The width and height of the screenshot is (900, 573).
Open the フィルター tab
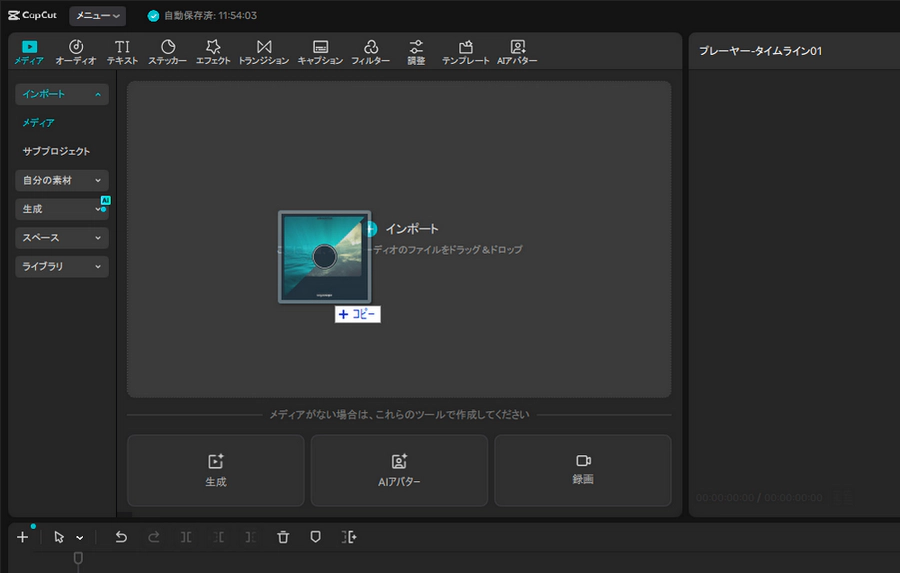[x=370, y=52]
